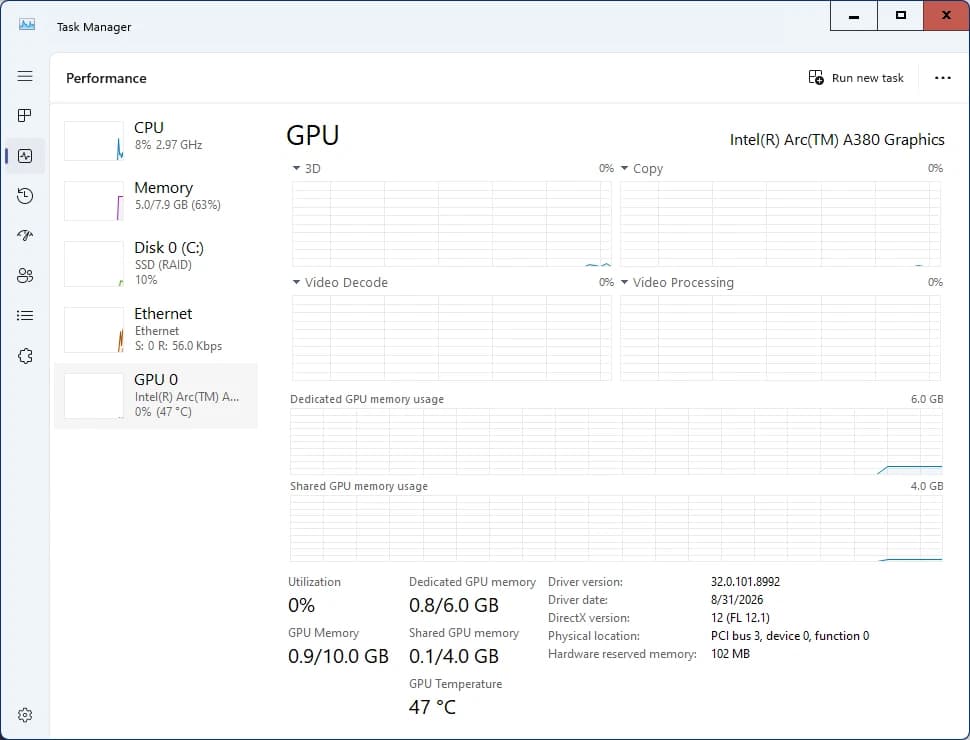Click the Performance page heading
970x740 pixels.
click(106, 78)
